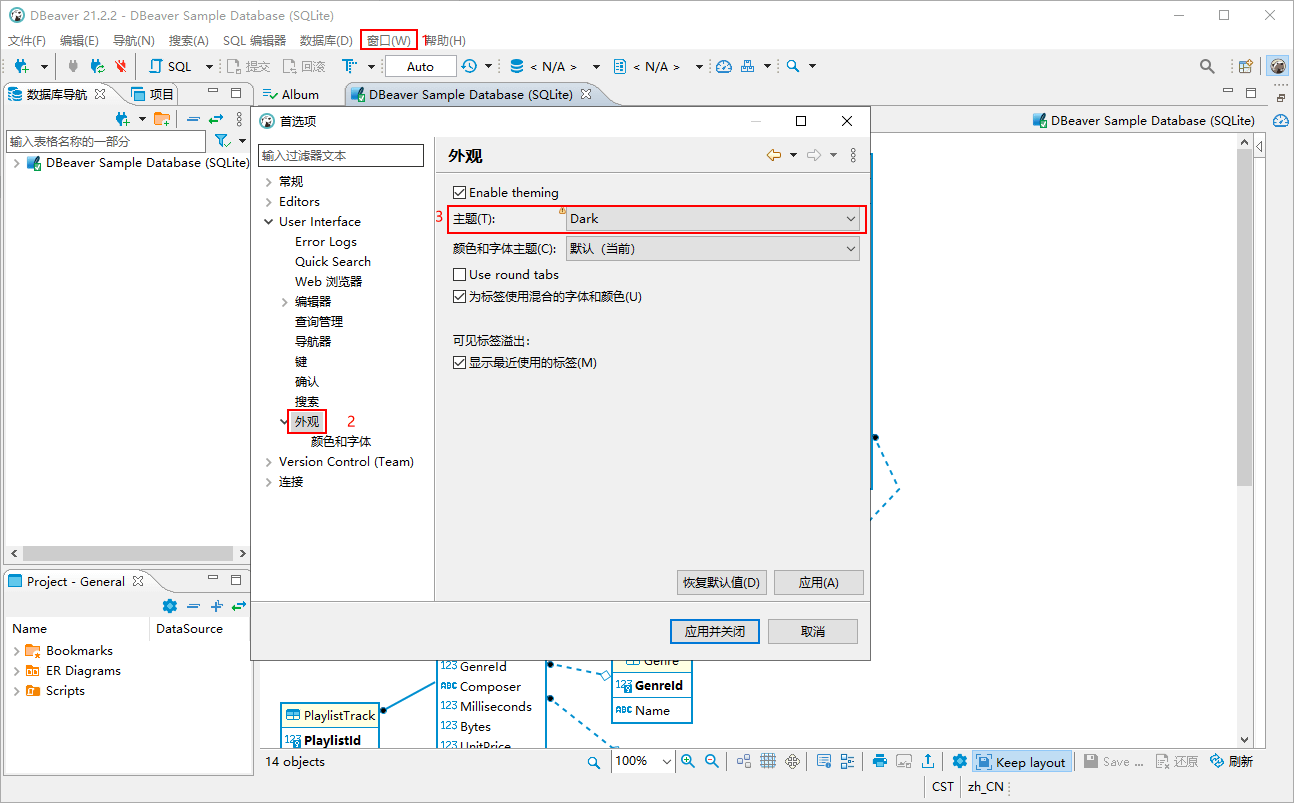This screenshot has width=1294, height=803.
Task: Click the gear icon in Project General panel
Action: (x=169, y=606)
